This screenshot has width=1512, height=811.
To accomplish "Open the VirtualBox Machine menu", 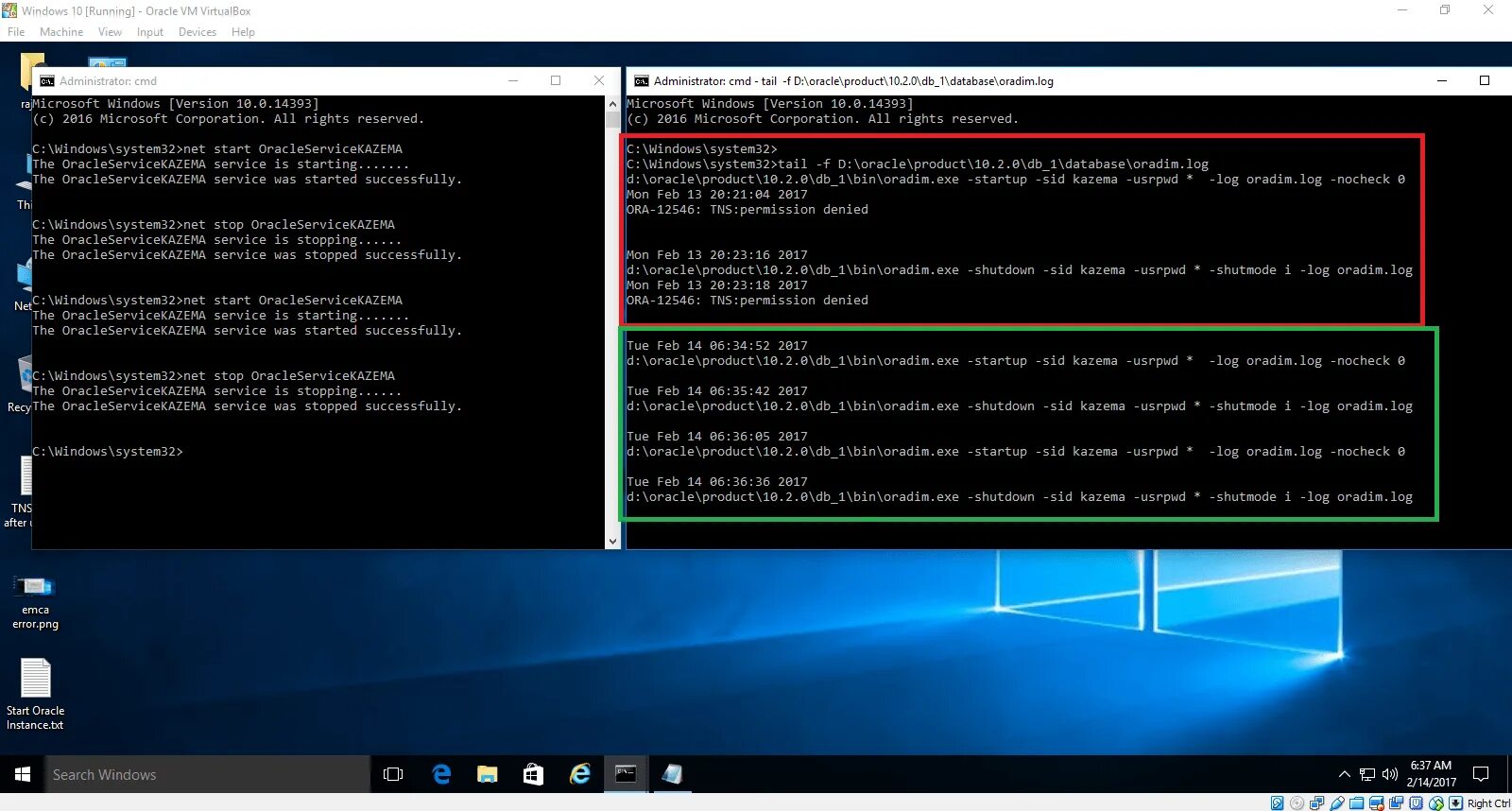I will point(61,32).
